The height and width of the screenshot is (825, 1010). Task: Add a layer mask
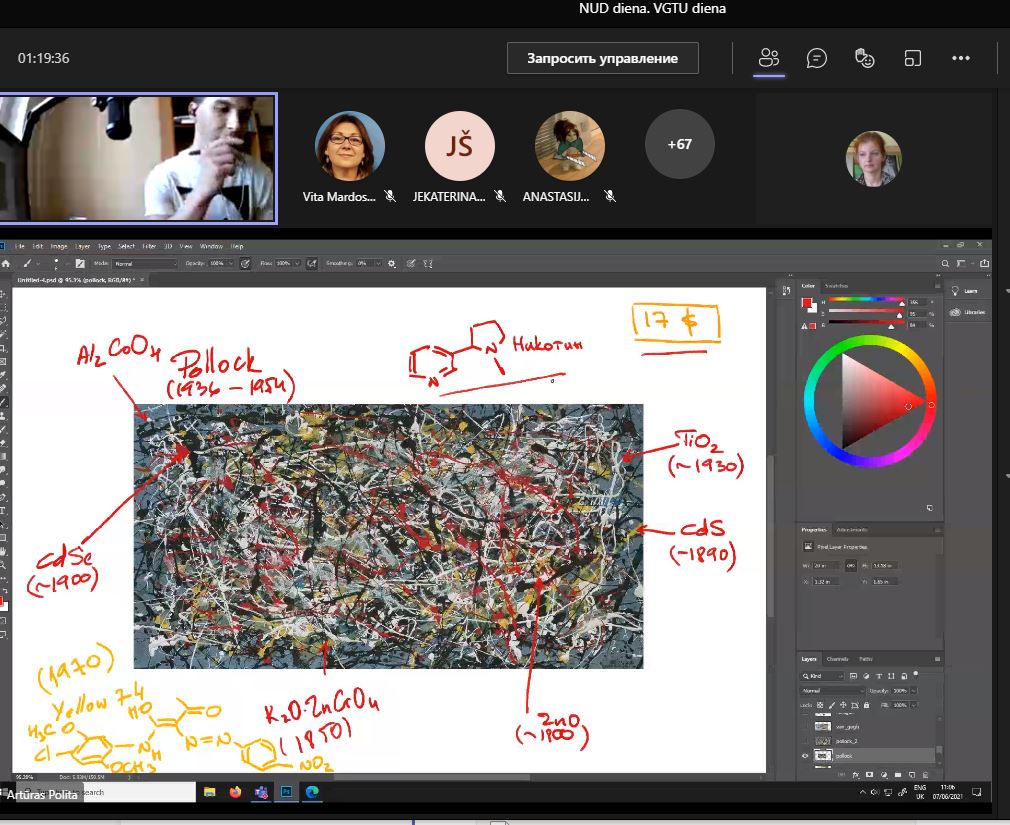point(870,775)
